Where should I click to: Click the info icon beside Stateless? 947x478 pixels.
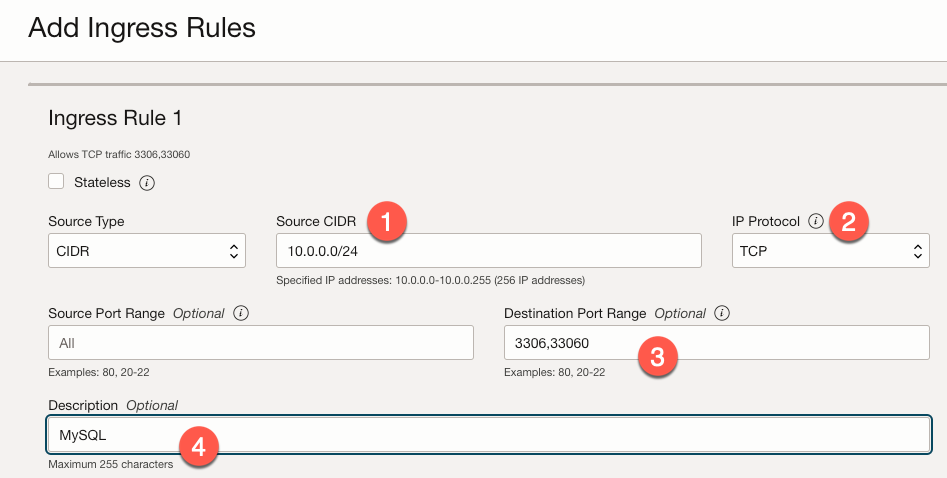(x=147, y=183)
